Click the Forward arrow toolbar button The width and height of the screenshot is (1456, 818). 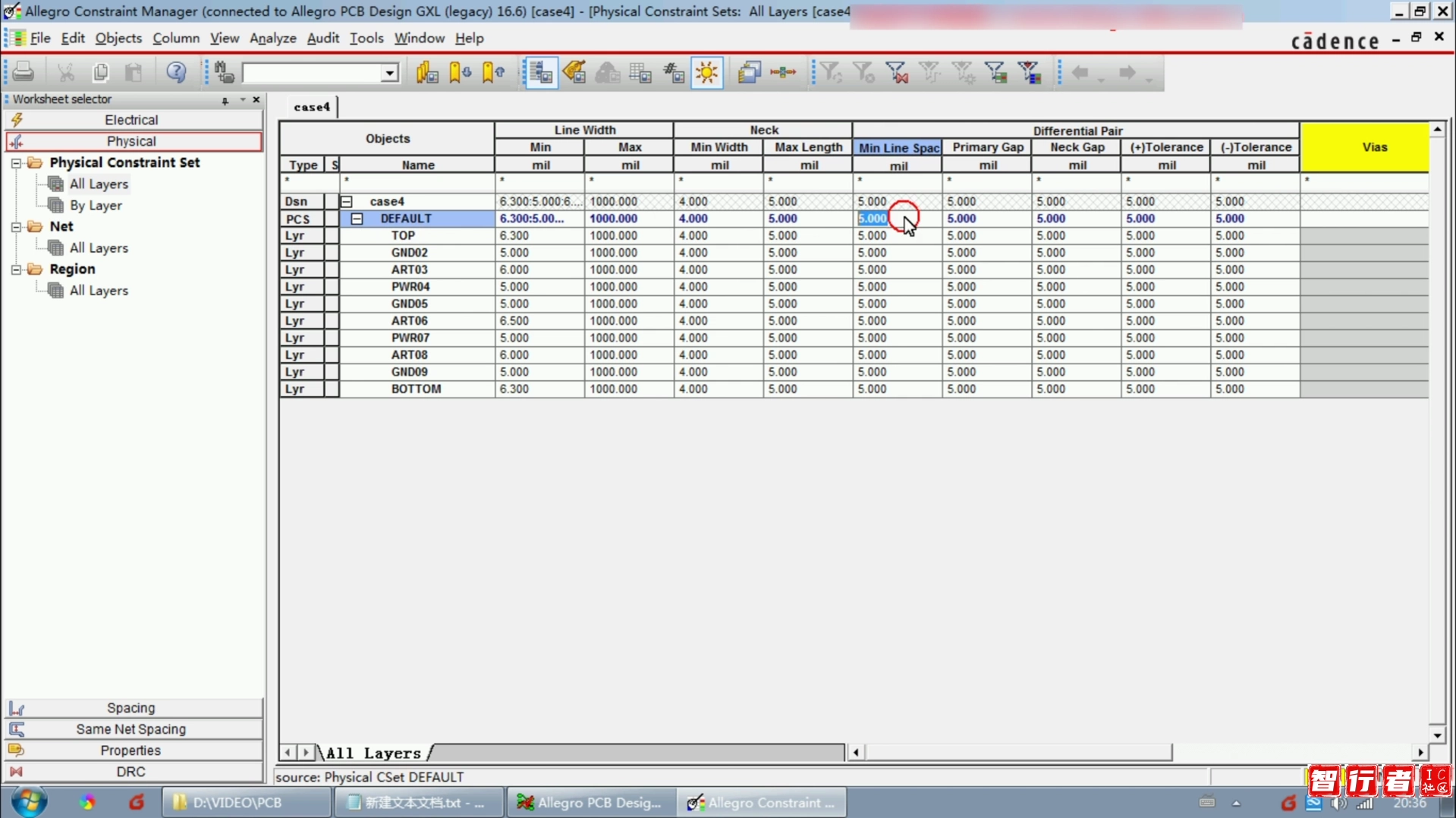point(1127,72)
